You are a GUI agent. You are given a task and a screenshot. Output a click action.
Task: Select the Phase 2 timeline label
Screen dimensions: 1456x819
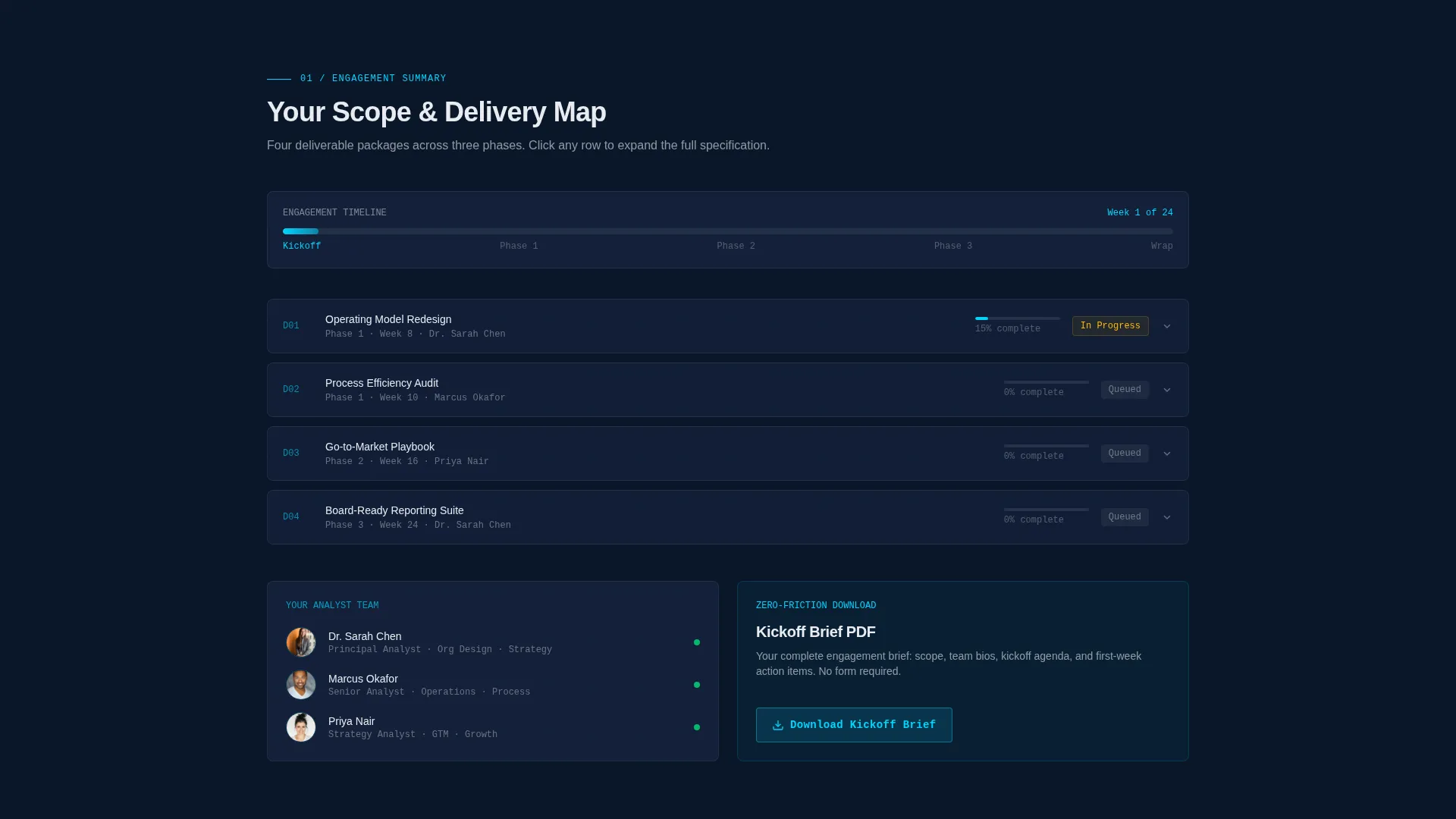[x=736, y=246]
